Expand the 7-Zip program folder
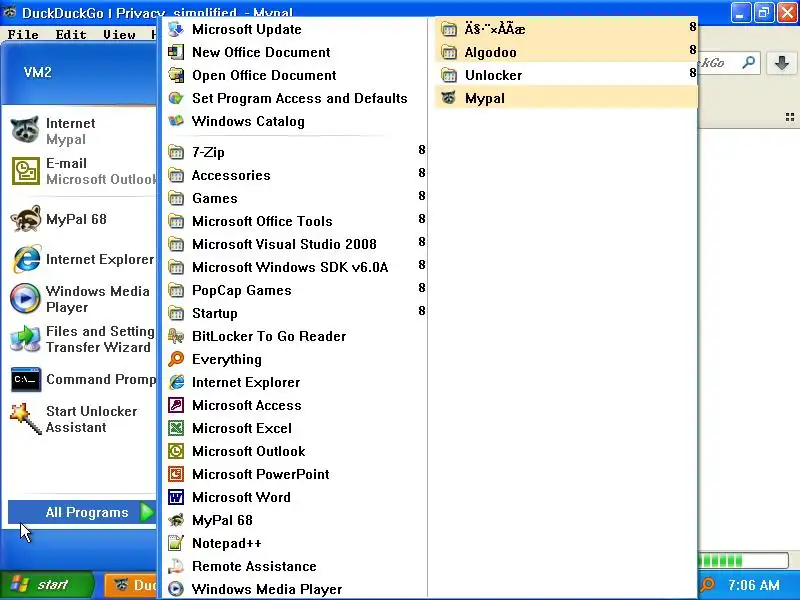 (x=293, y=152)
